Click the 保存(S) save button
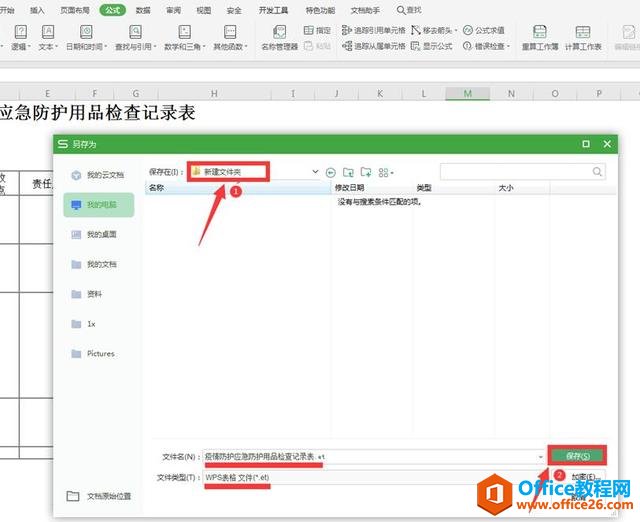The width and height of the screenshot is (640, 522). pyautogui.click(x=577, y=456)
